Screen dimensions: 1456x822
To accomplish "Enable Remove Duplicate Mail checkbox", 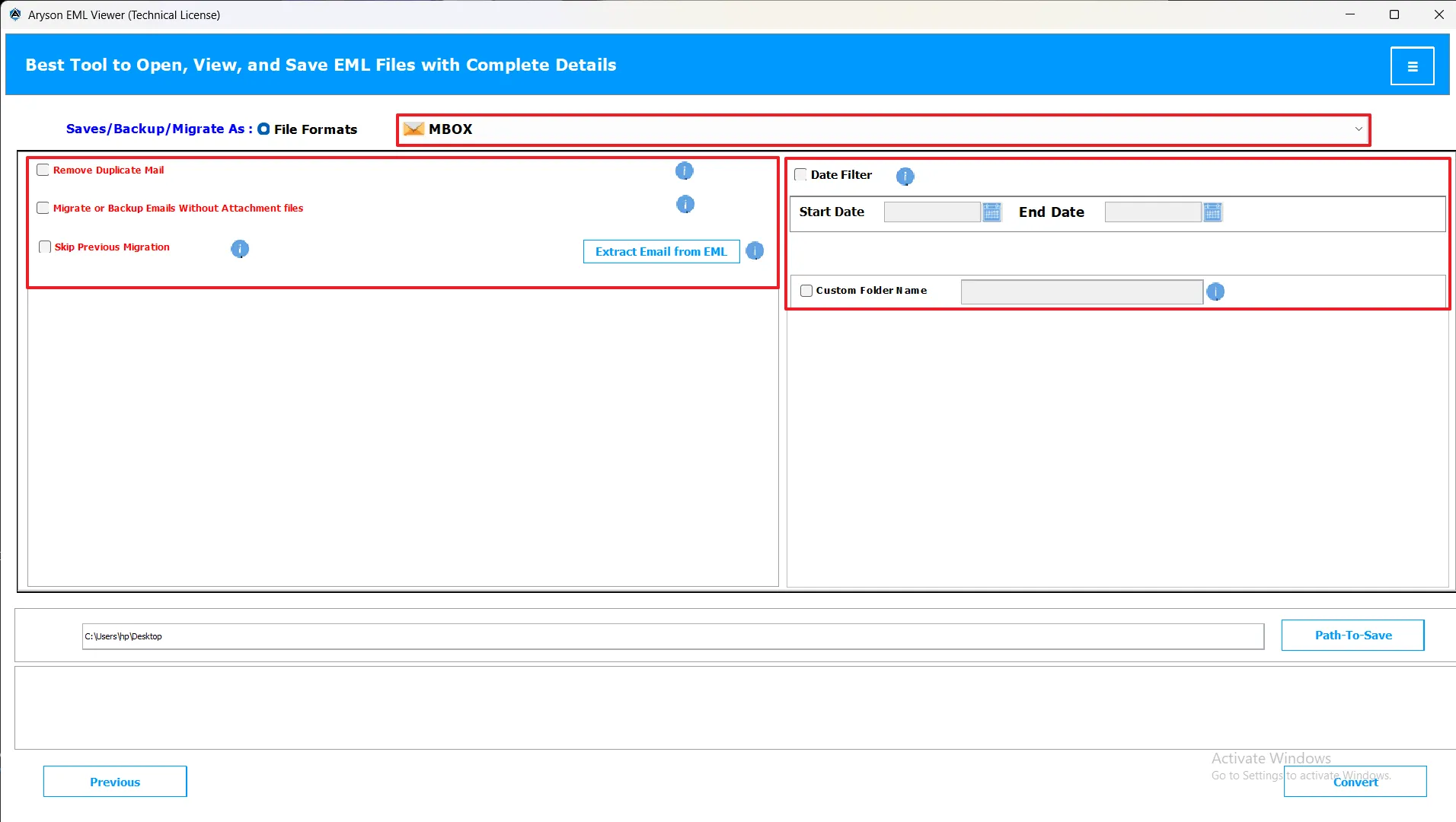I will [43, 170].
